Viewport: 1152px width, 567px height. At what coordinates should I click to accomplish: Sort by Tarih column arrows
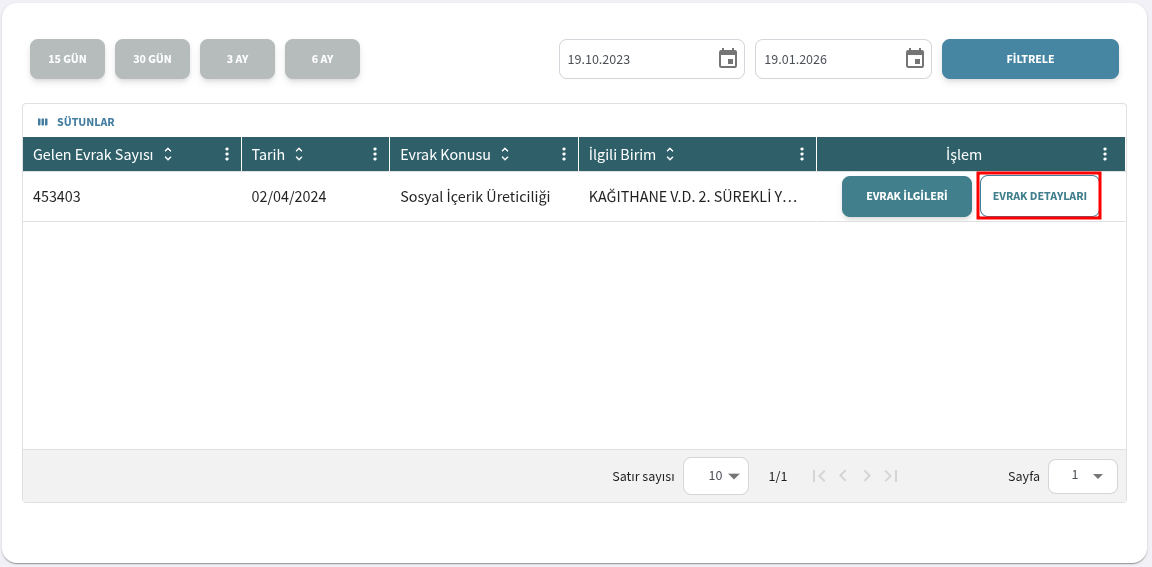click(x=299, y=154)
